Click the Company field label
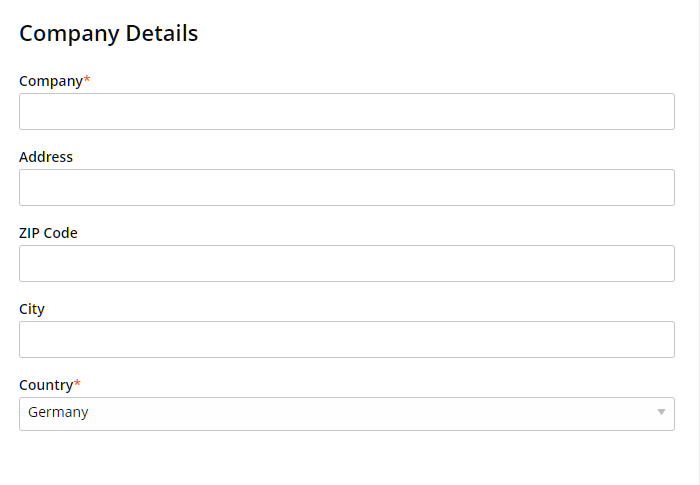700x485 pixels. tap(50, 81)
